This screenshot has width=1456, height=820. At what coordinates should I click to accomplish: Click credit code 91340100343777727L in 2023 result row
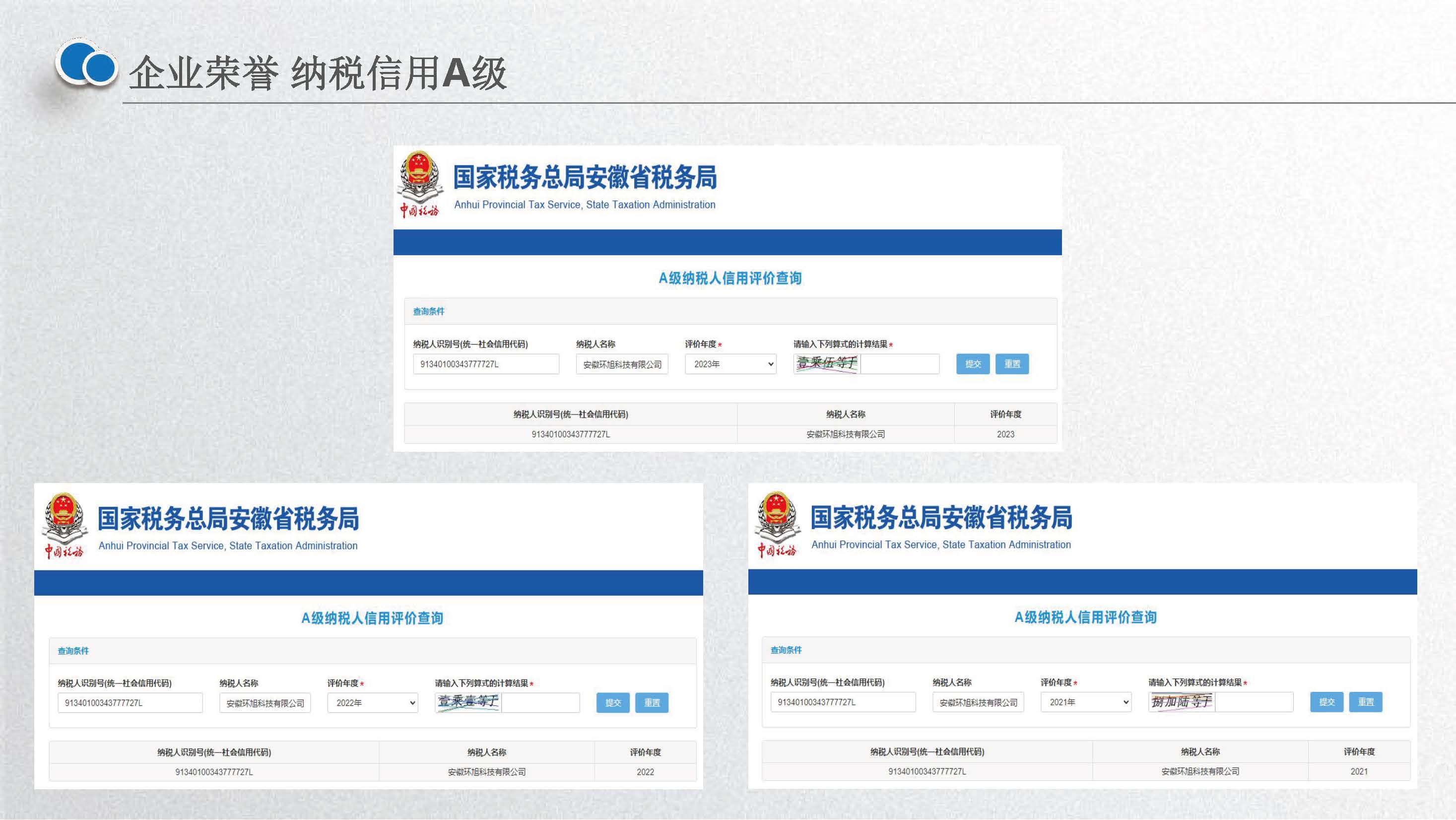tap(570, 434)
